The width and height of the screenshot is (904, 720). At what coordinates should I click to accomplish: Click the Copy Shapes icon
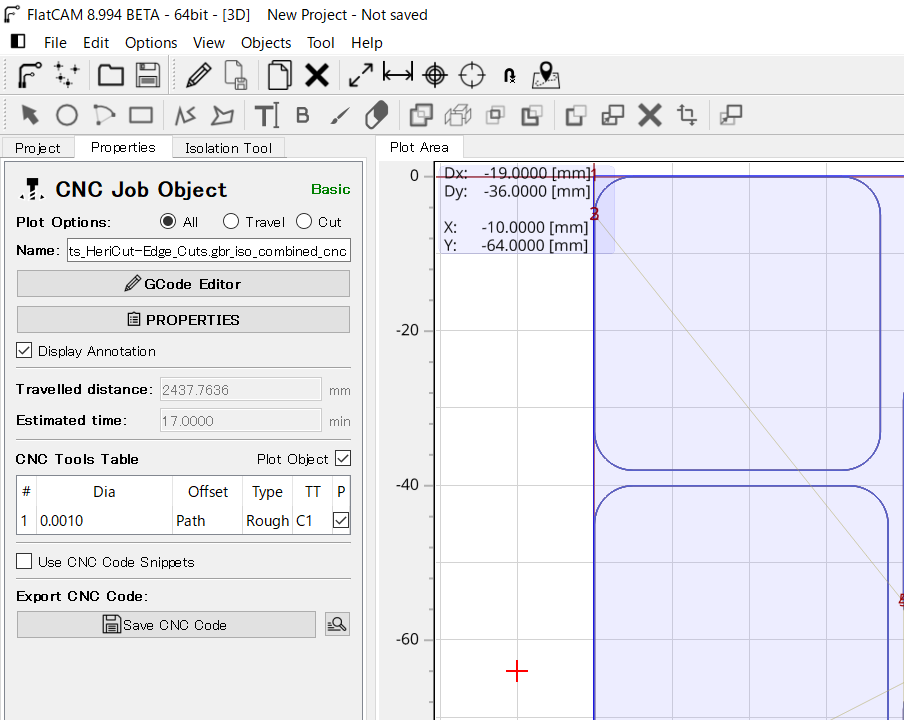613,115
